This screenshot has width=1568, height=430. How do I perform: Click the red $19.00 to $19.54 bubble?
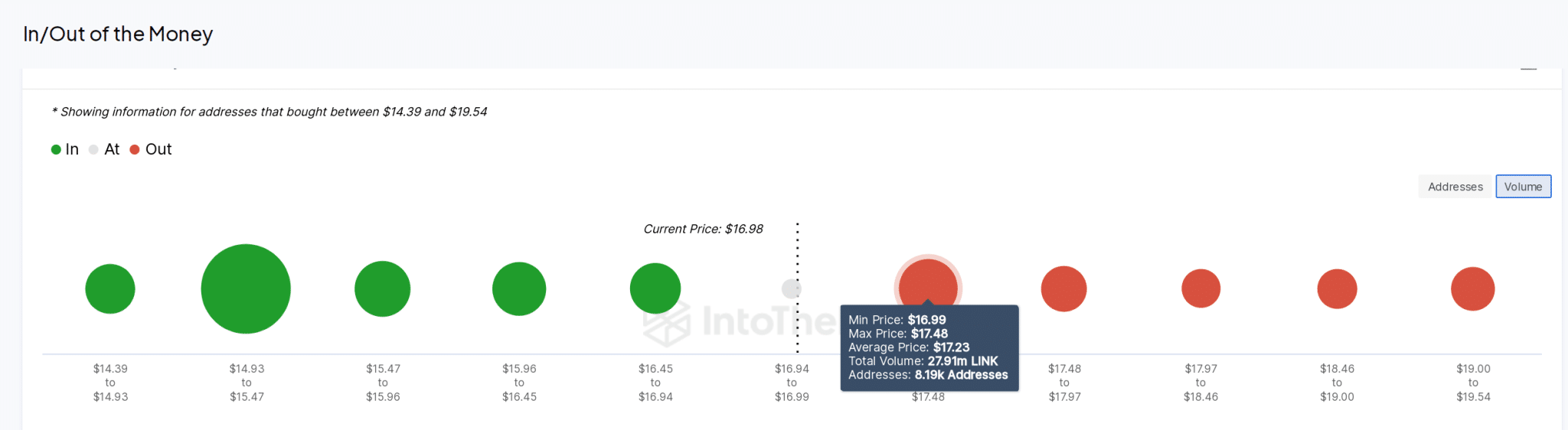tap(1473, 289)
